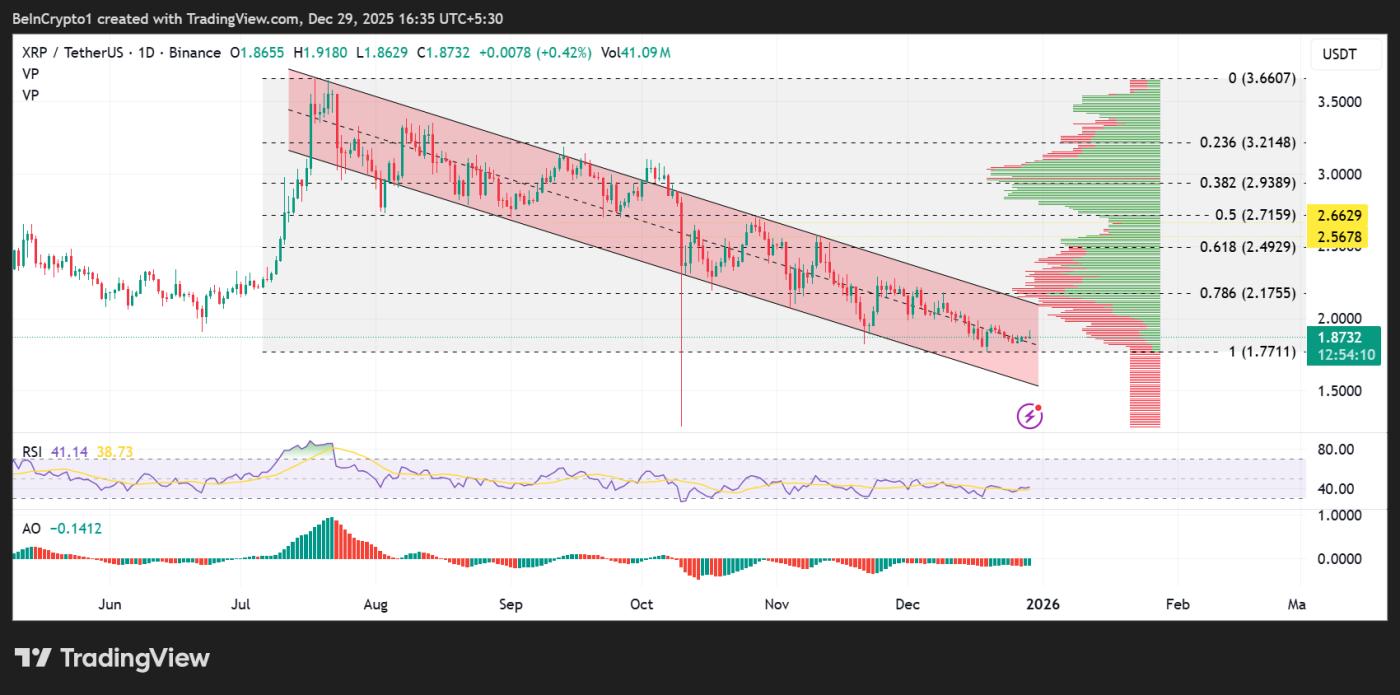The width and height of the screenshot is (1400, 695).
Task: Click the TradingView logo at bottom left
Action: click(x=112, y=658)
